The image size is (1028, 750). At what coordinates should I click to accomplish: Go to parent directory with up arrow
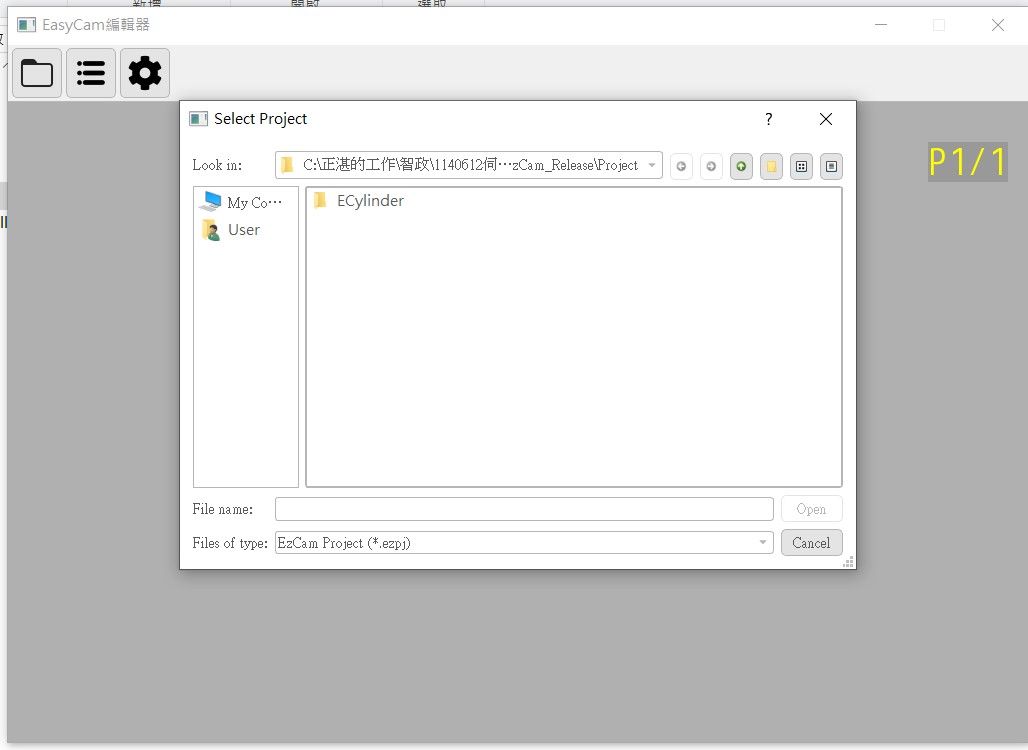tap(741, 166)
